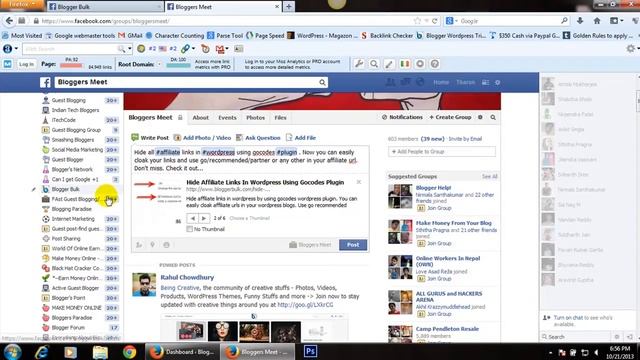Open Blogger Bulk in the left sidebar

[x=65, y=189]
